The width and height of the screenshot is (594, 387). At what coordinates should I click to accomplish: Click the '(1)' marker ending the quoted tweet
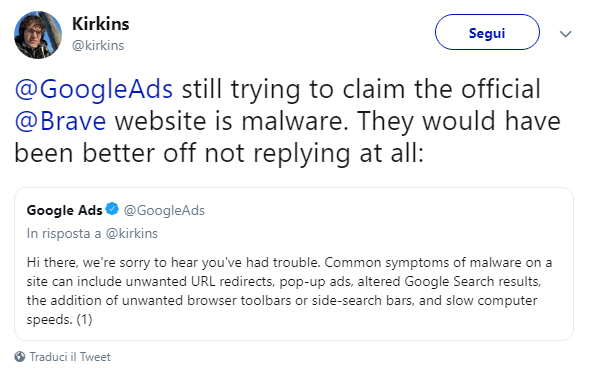point(84,320)
